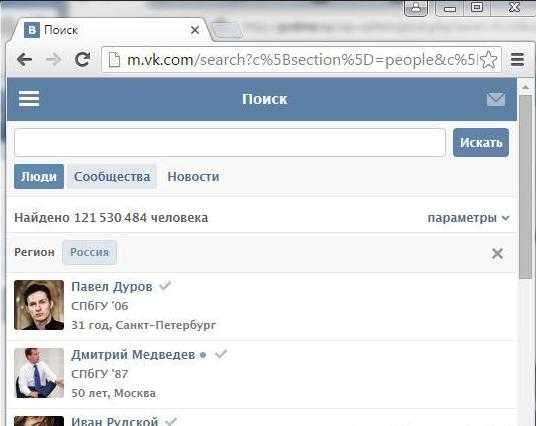The height and width of the screenshot is (426, 536).
Task: Click the page vertical scrollbar thumb
Action: 525,187
